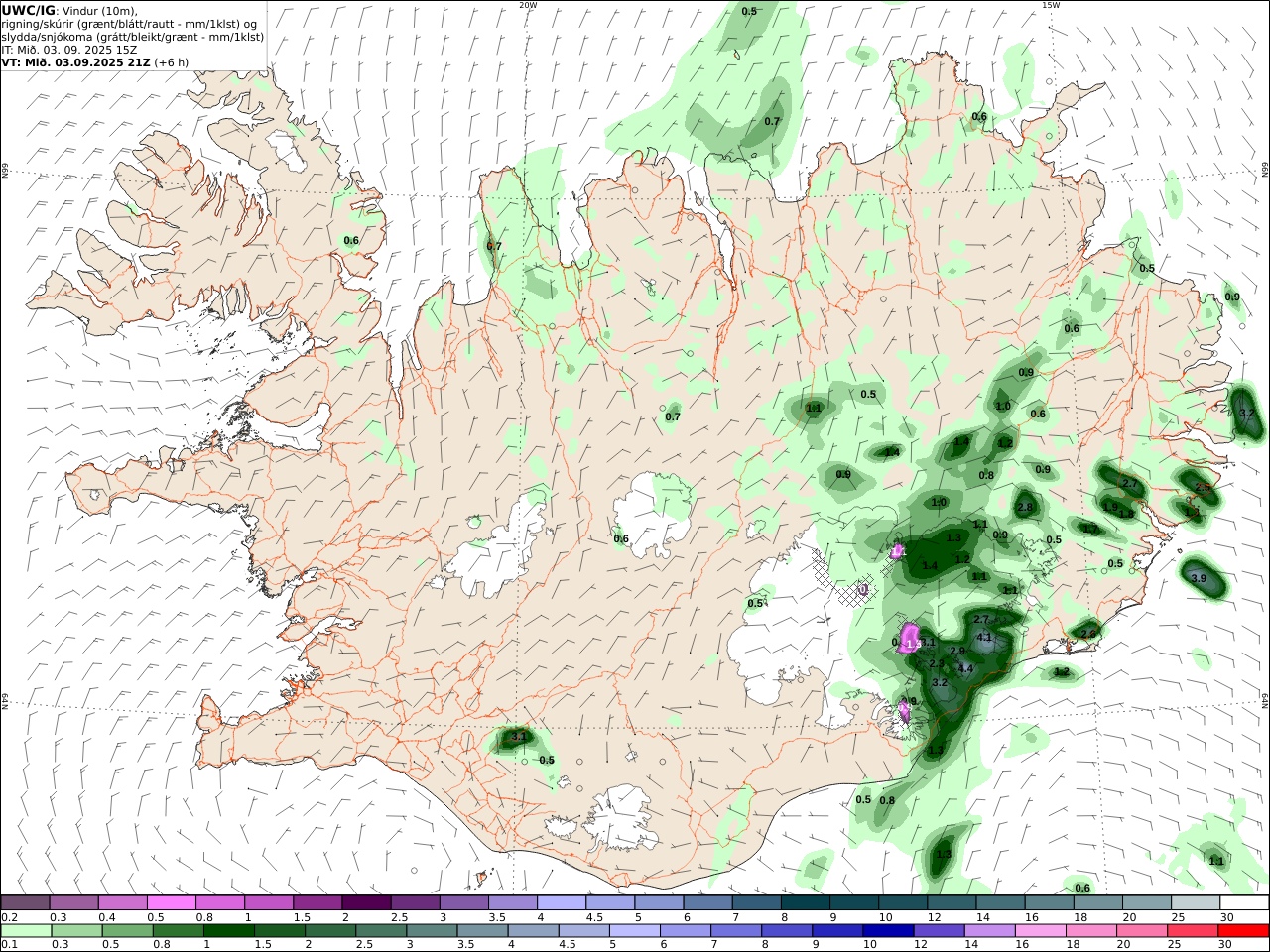The width and height of the screenshot is (1270, 952).
Task: Click the light green 0.1 rain legend swatch
Action: (27, 931)
